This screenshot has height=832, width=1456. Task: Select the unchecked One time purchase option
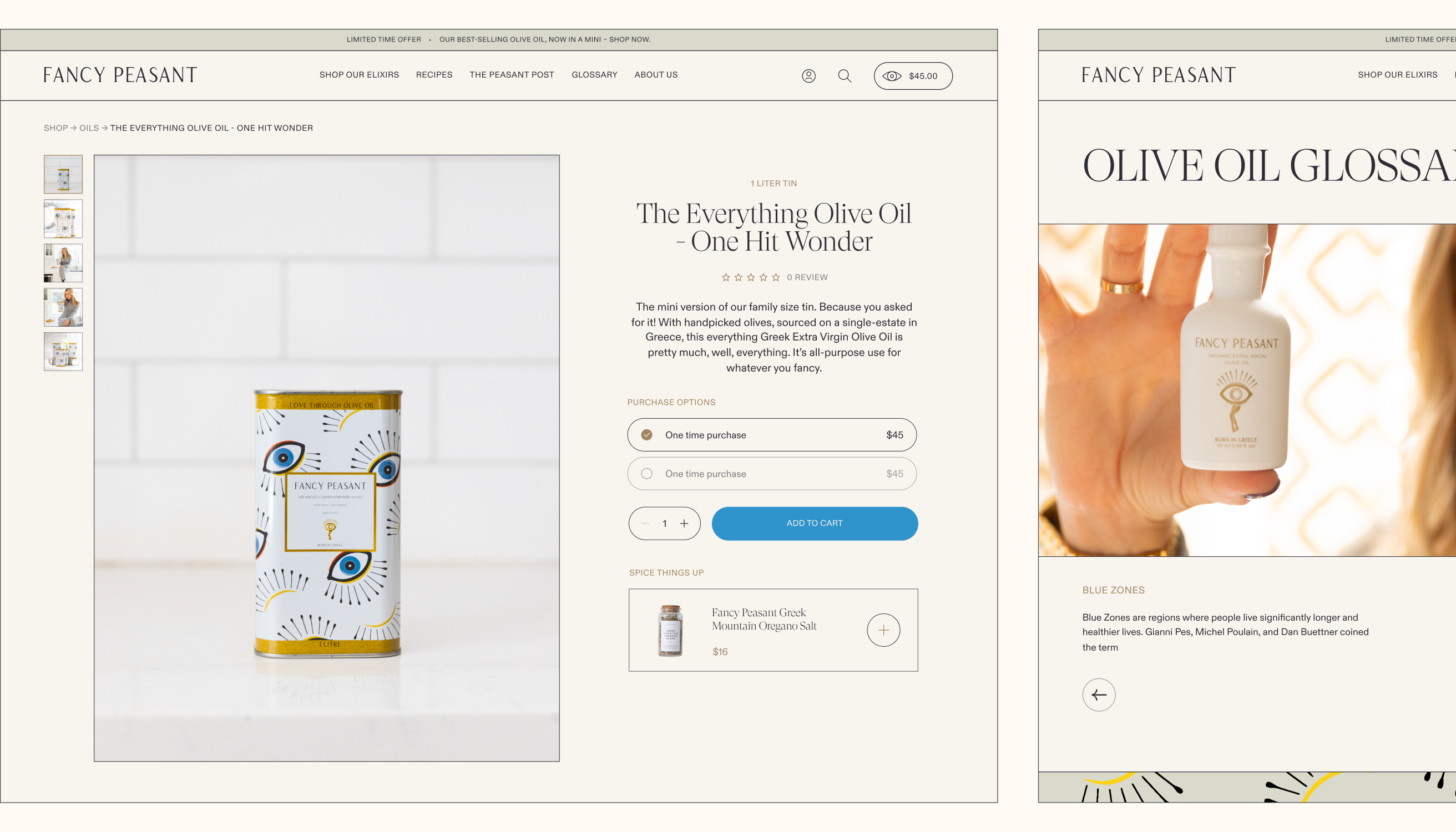(772, 474)
